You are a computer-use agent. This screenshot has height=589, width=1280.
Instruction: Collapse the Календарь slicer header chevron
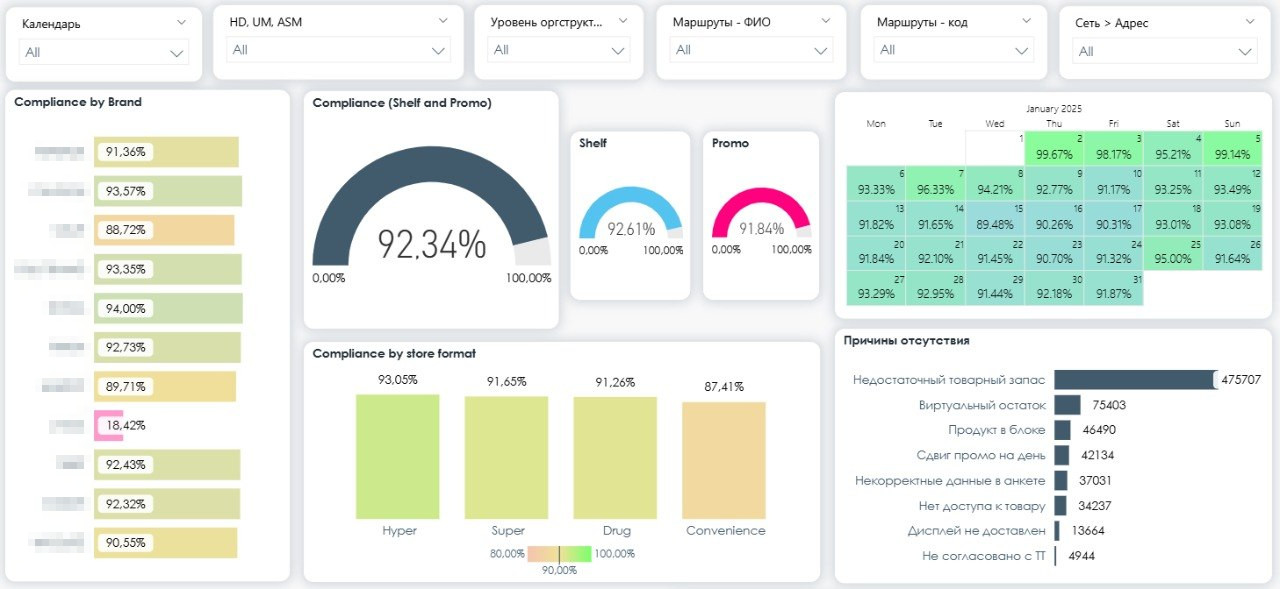pos(181,22)
